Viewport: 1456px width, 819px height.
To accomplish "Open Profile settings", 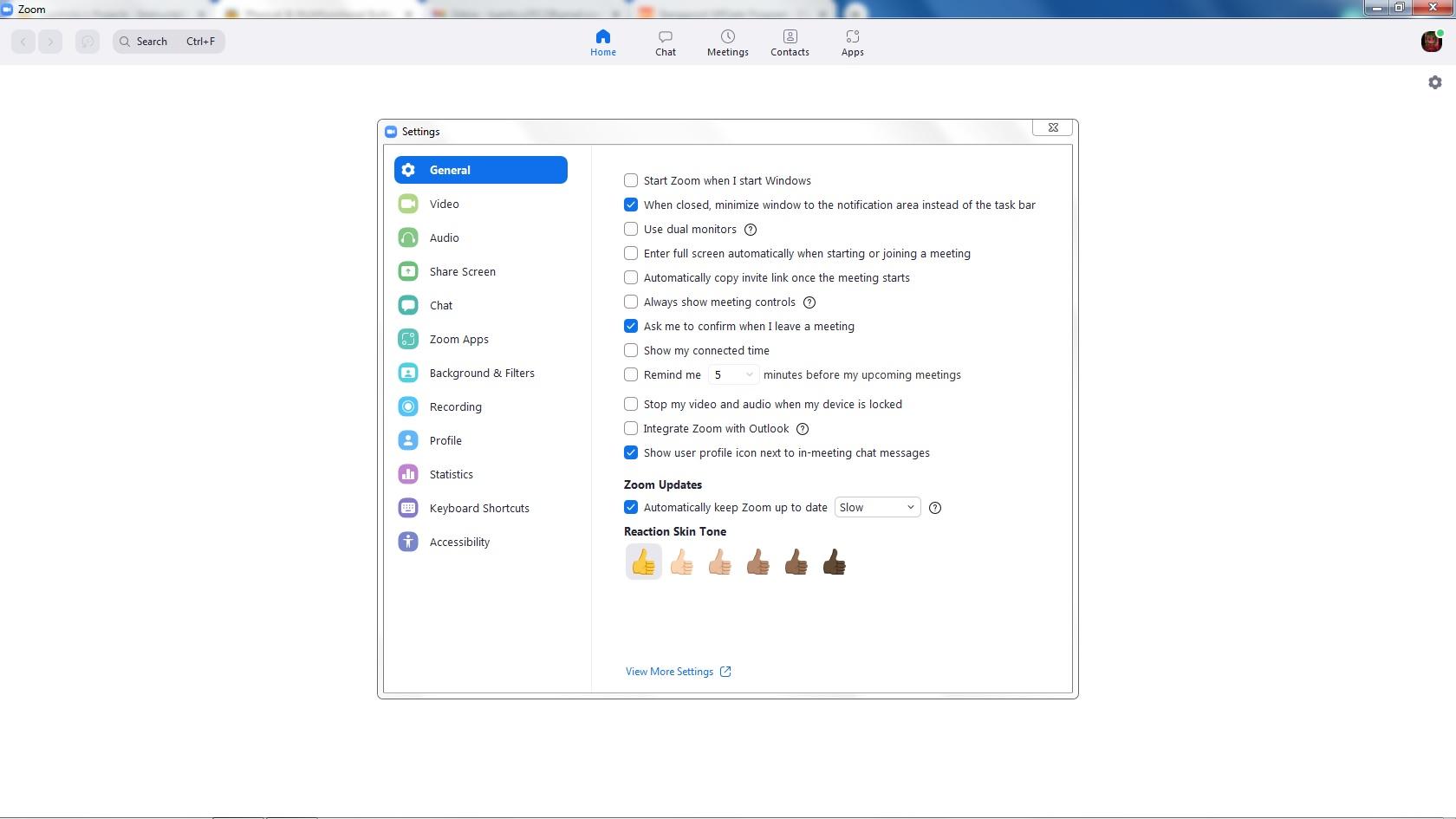I will point(481,440).
